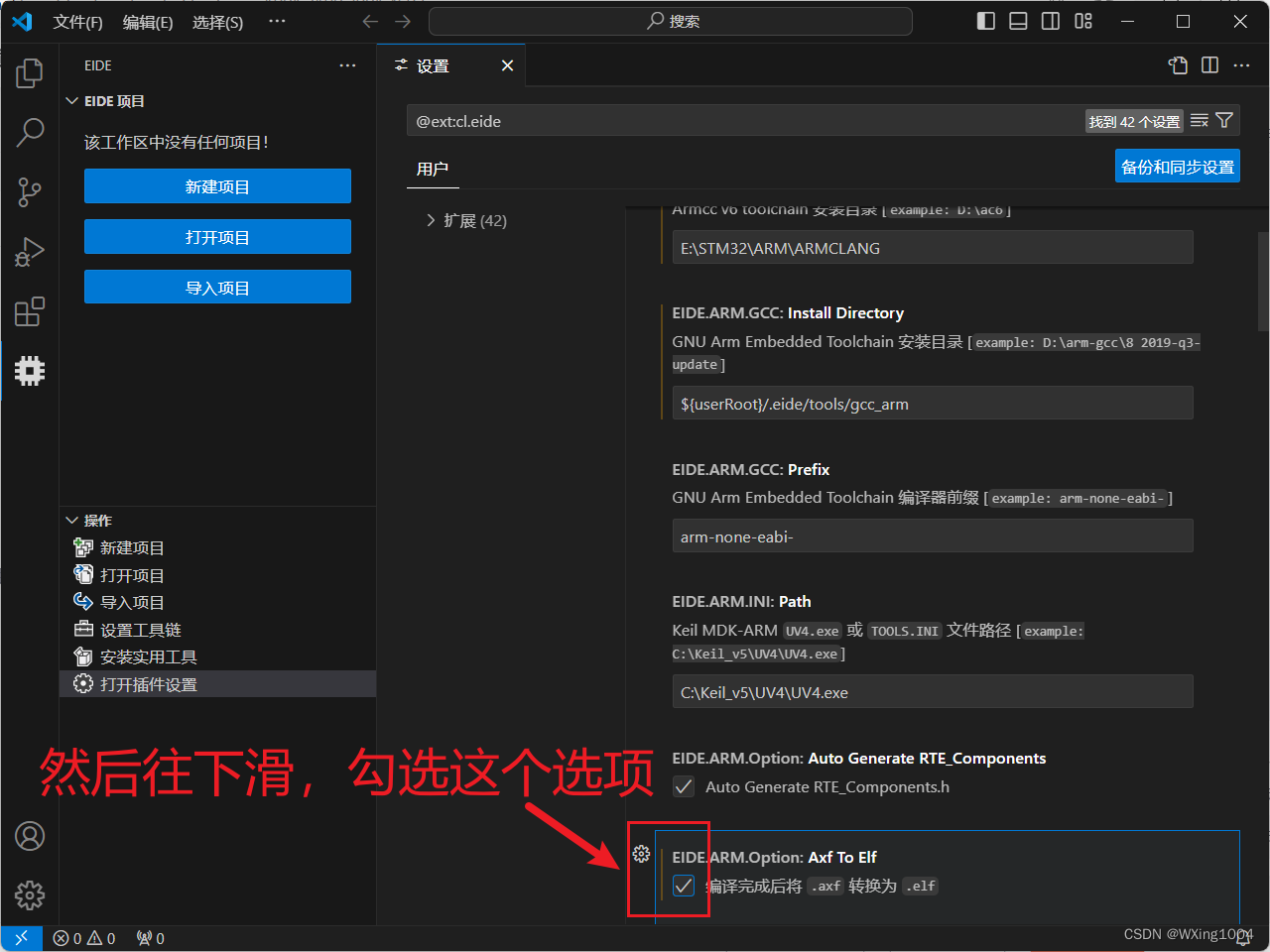
Task: Select 安装实用工具 in the 操作 list
Action: coord(217,656)
